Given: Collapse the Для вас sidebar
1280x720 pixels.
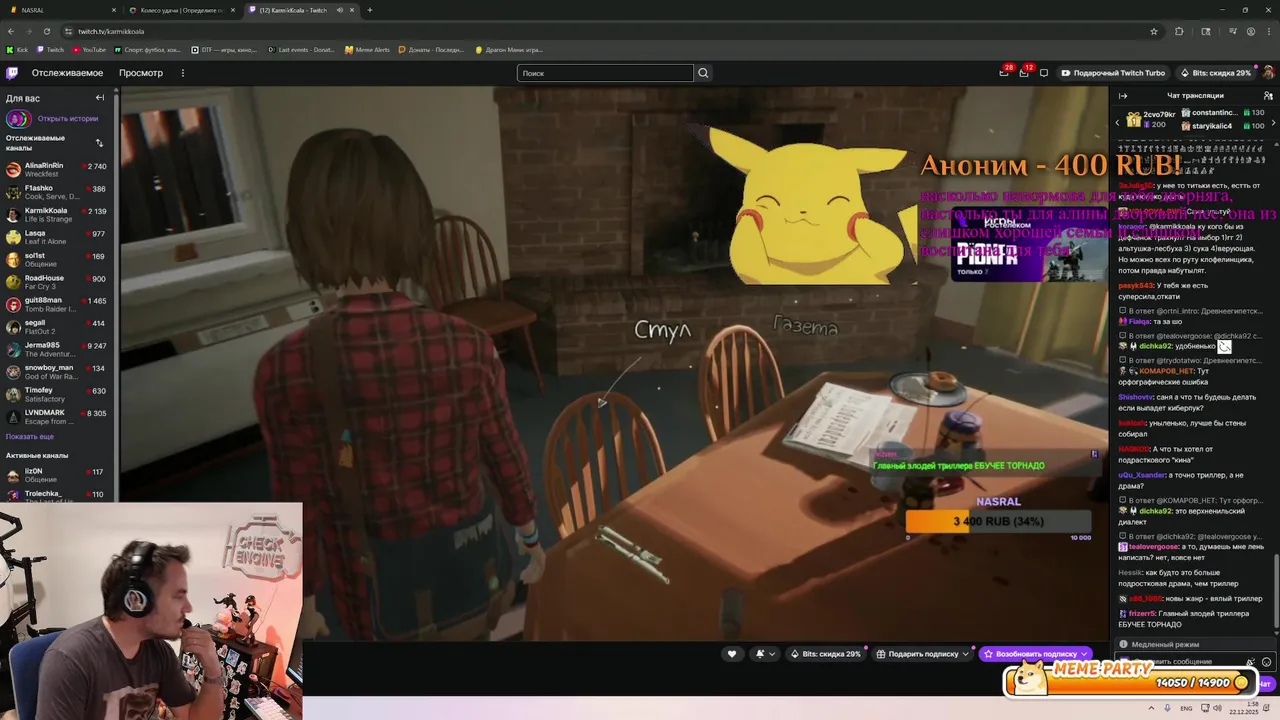Looking at the screenshot, I should click(x=99, y=98).
